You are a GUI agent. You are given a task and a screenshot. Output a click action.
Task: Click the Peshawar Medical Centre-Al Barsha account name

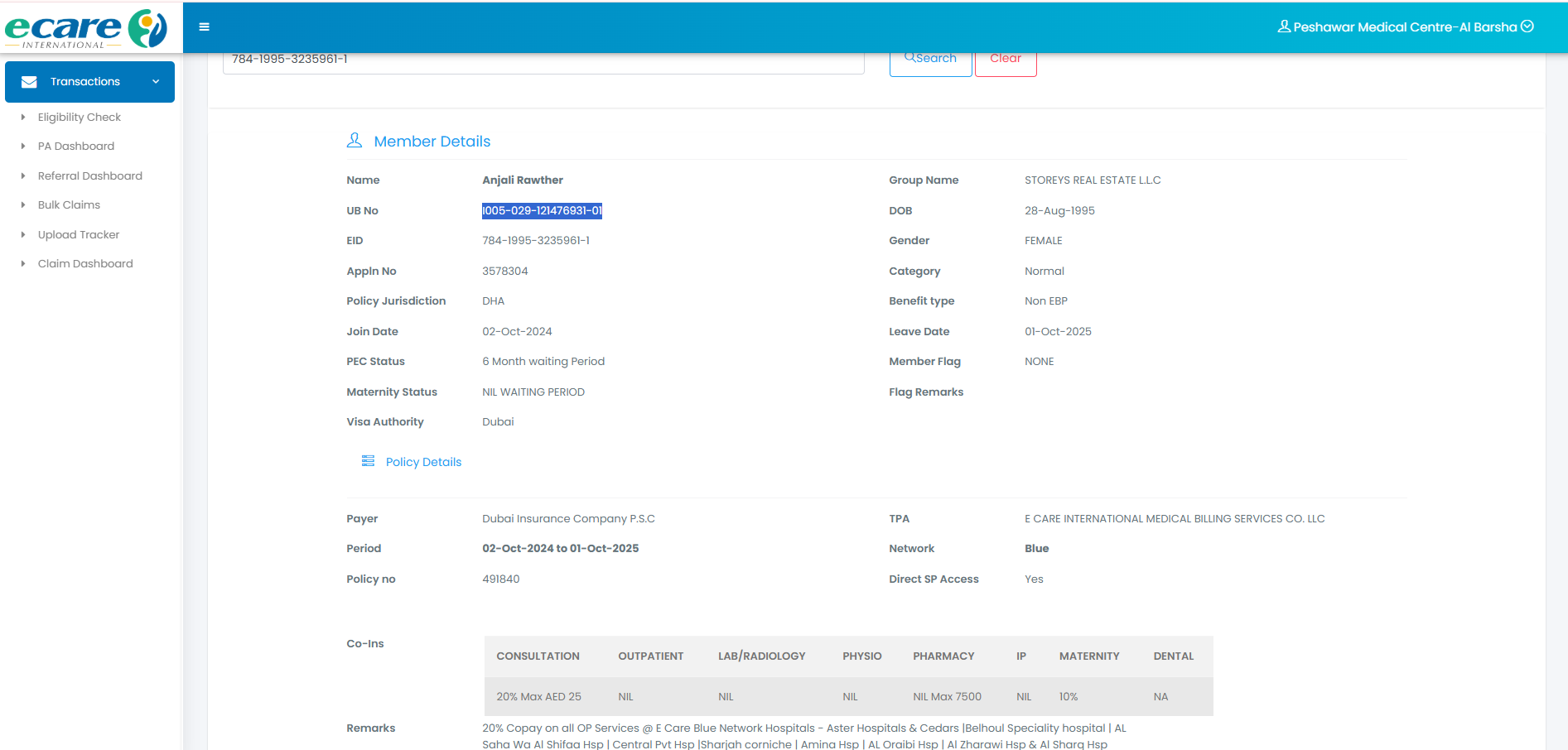[x=1405, y=27]
